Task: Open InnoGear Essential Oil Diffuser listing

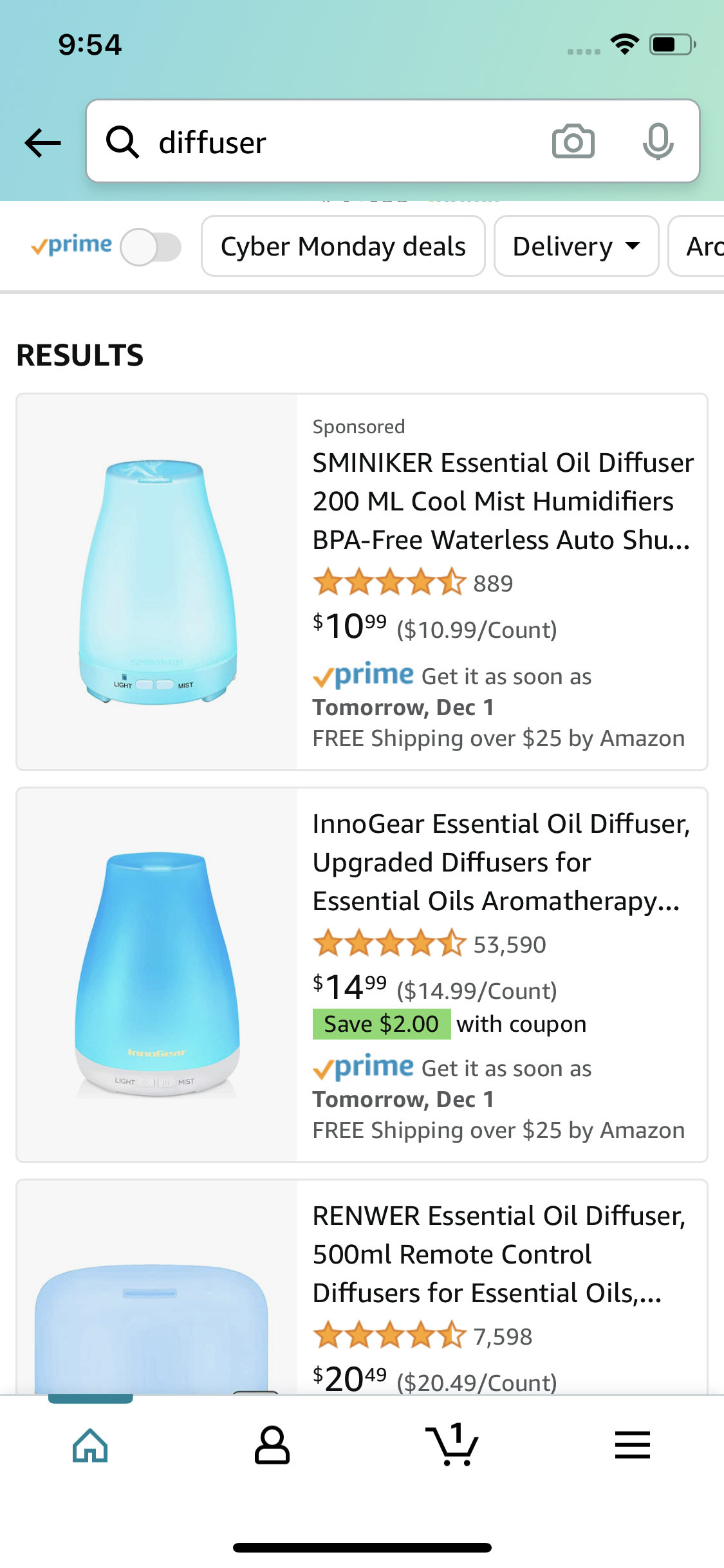Action: point(501,862)
